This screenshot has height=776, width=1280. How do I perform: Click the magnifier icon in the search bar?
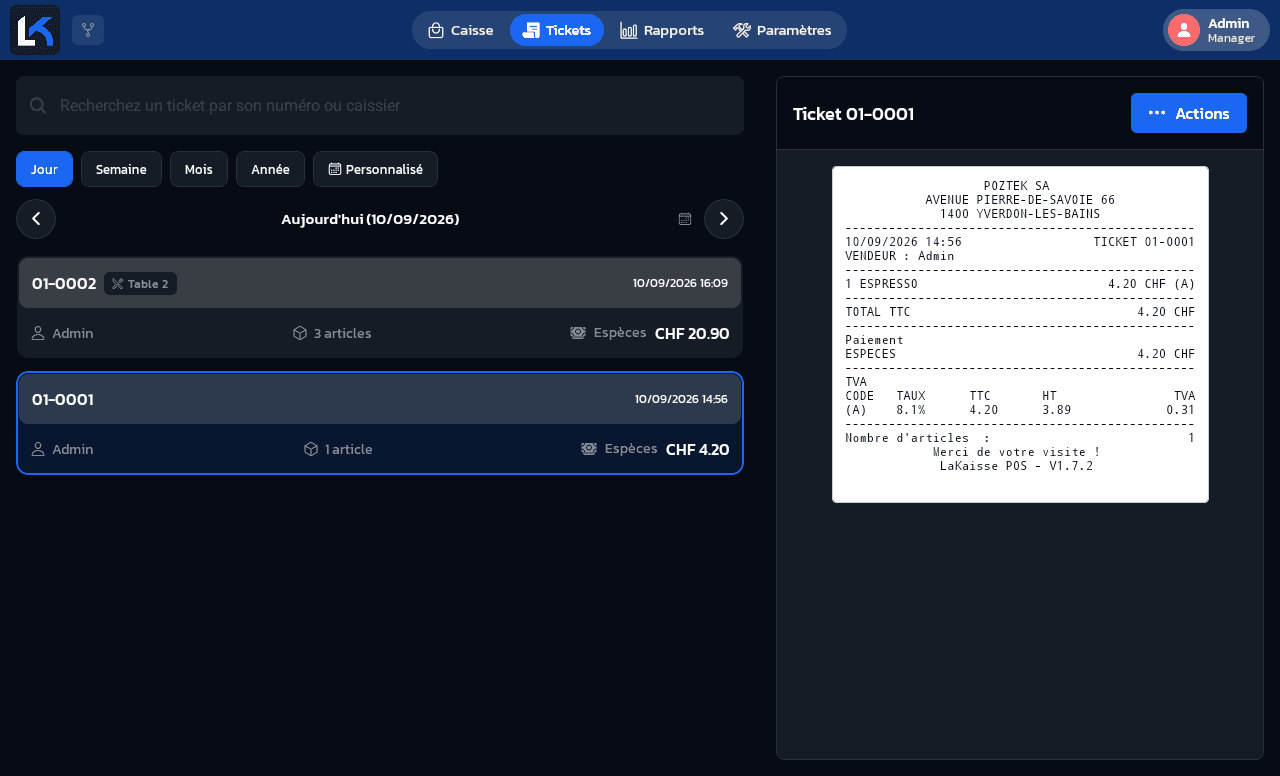point(38,105)
